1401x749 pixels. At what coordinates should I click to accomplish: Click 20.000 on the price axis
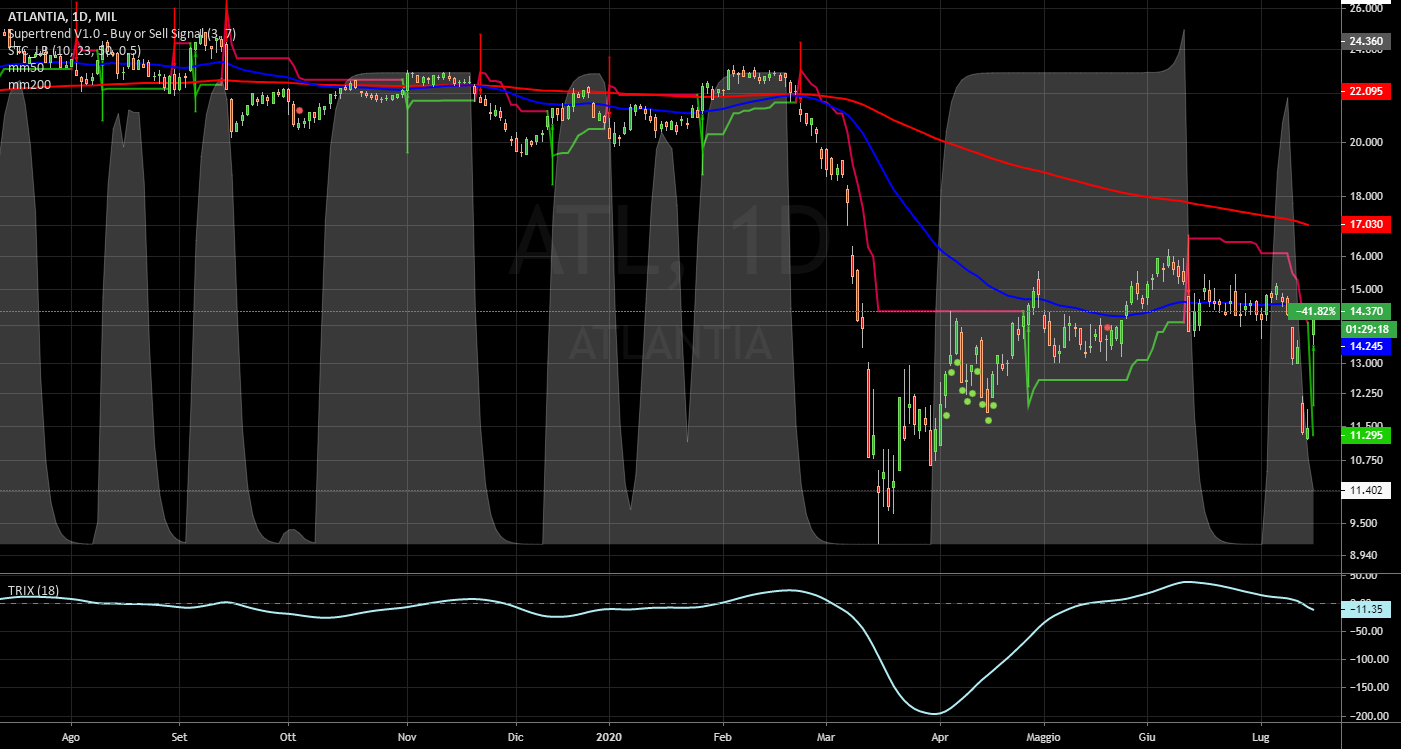(1366, 142)
